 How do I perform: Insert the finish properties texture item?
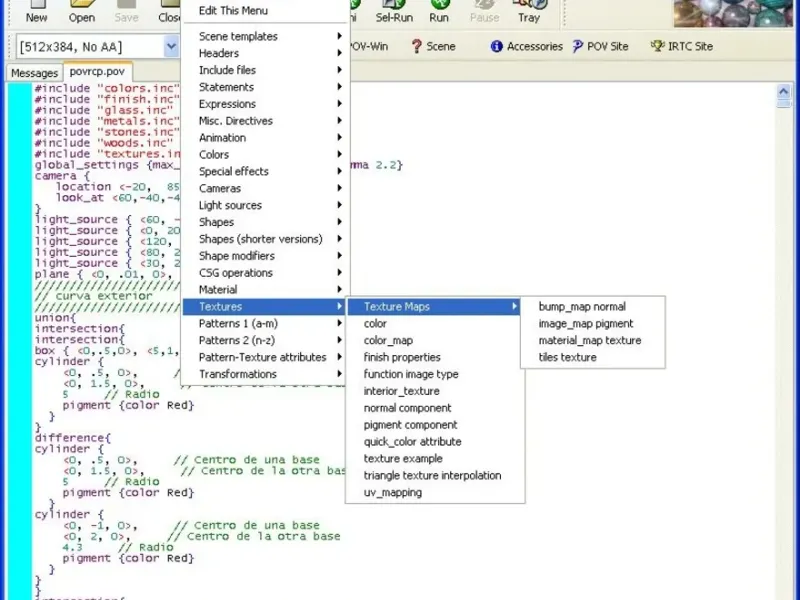click(402, 357)
